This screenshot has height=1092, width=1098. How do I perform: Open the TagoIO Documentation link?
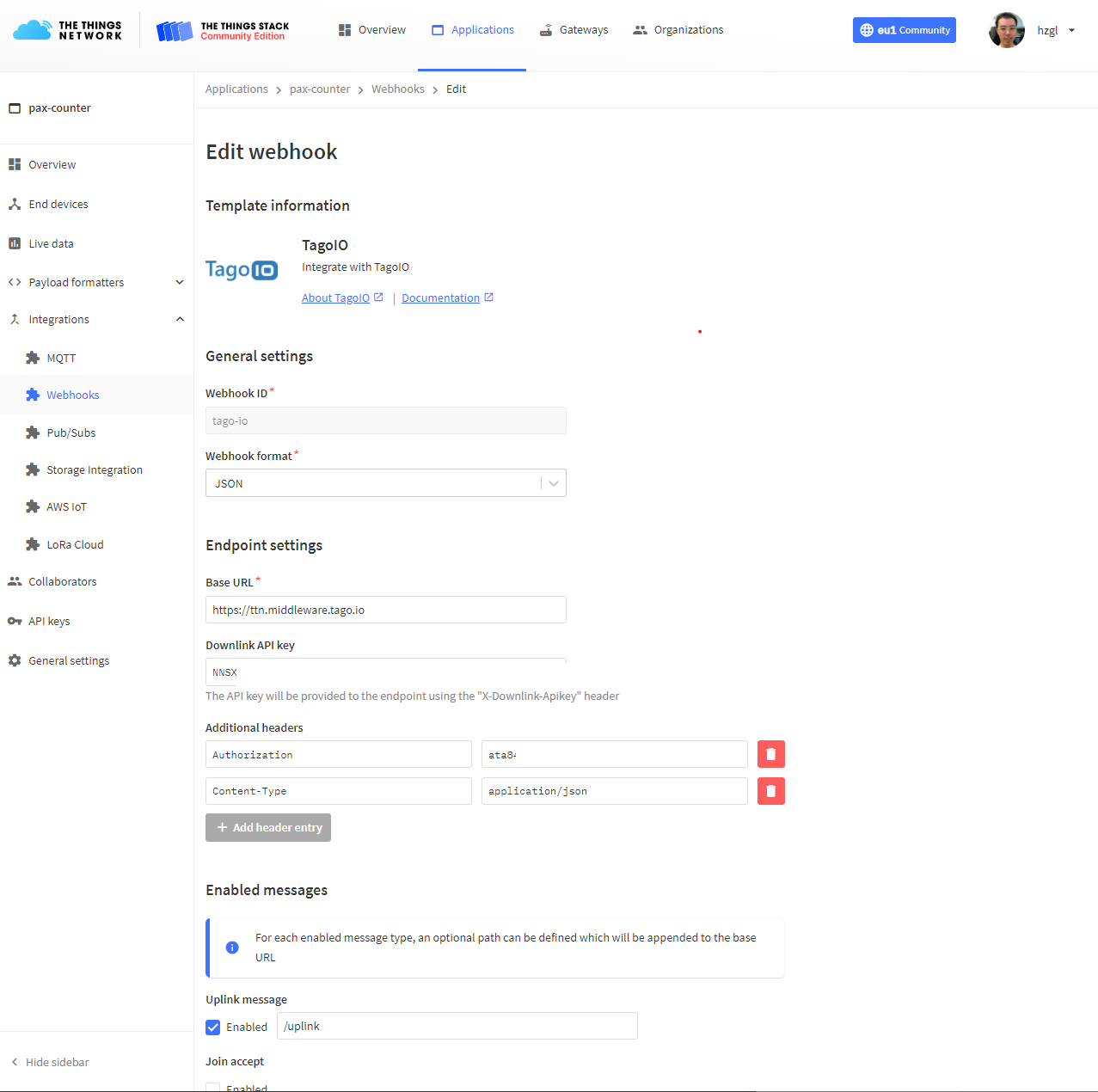(x=440, y=298)
